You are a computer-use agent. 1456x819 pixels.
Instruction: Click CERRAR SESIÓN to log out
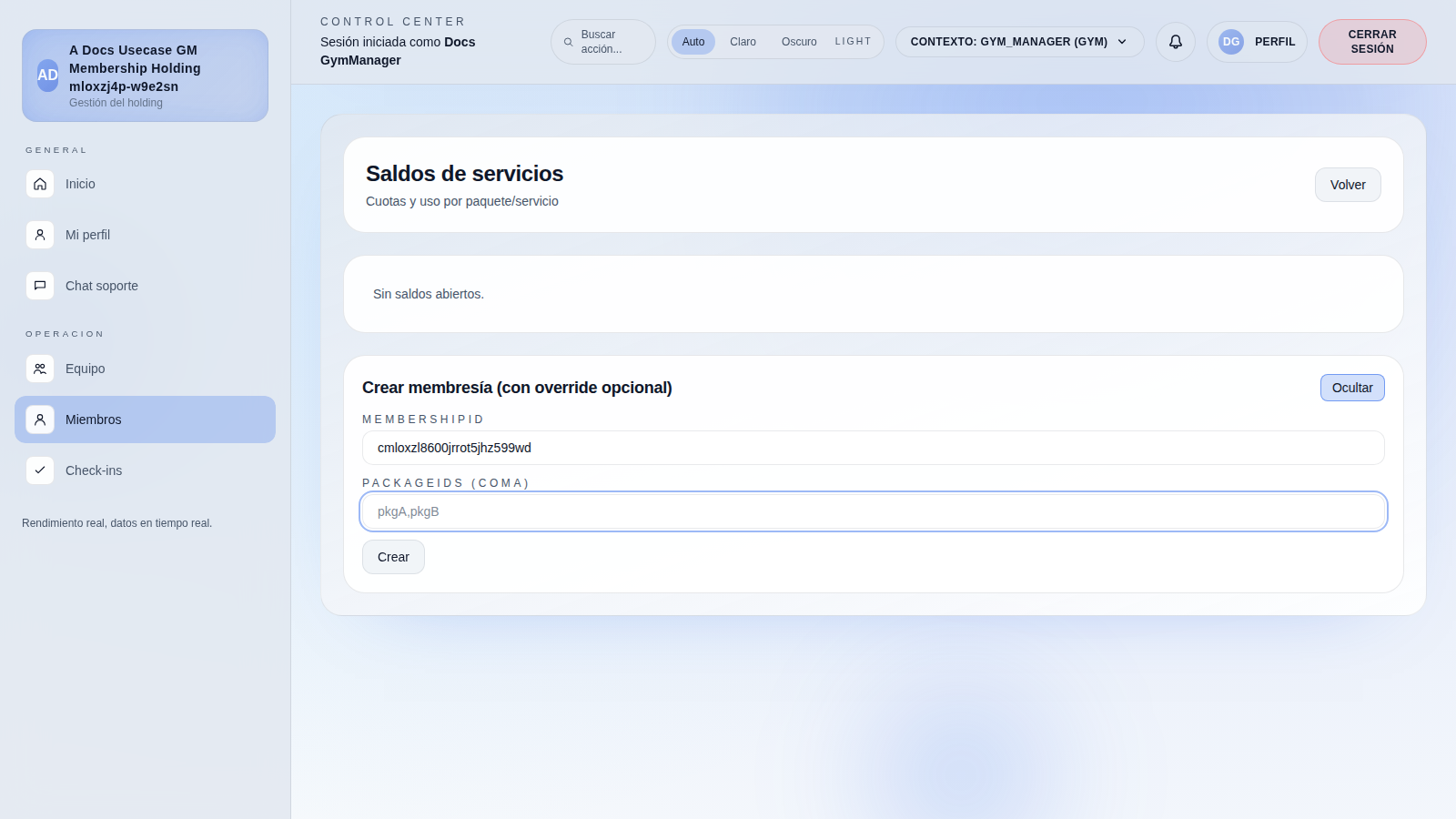point(1371,42)
